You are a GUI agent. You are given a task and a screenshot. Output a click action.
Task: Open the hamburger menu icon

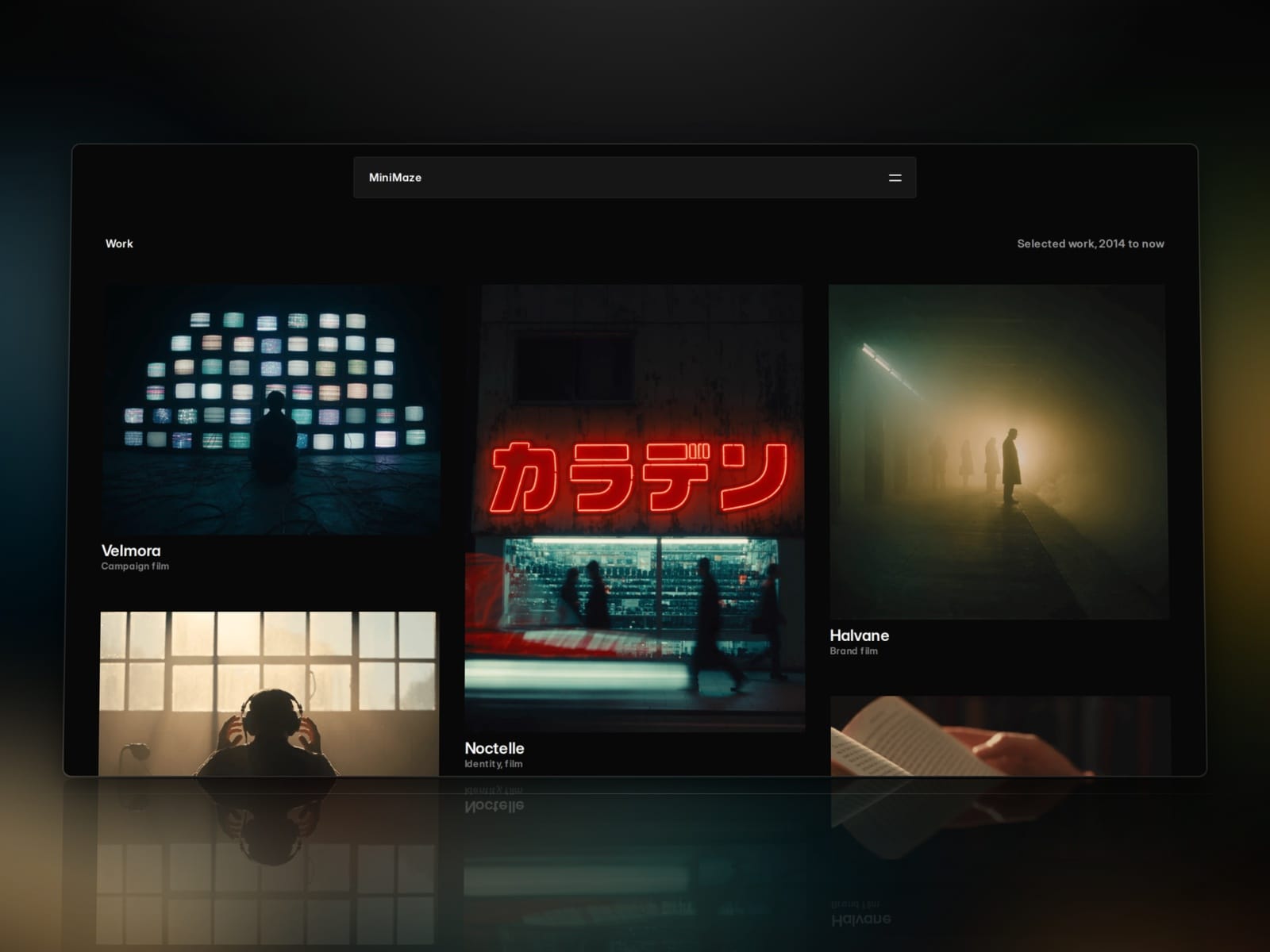(895, 178)
